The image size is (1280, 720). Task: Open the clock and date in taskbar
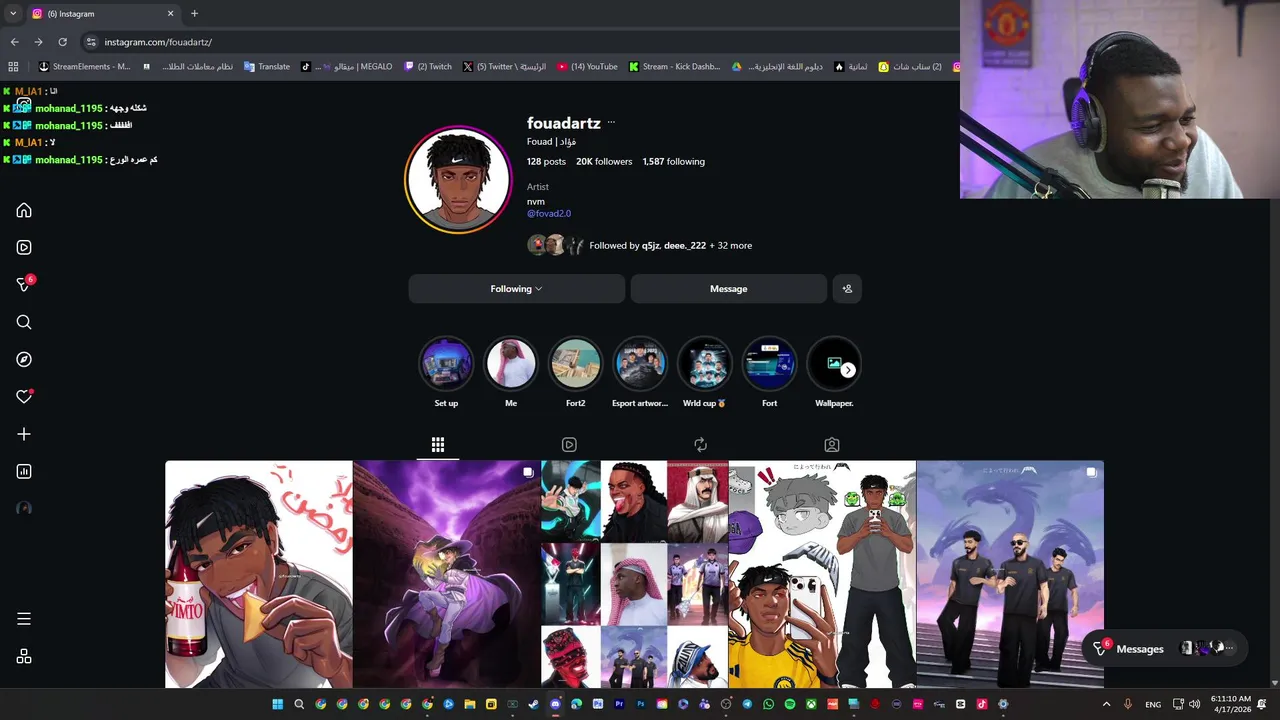pos(1230,704)
